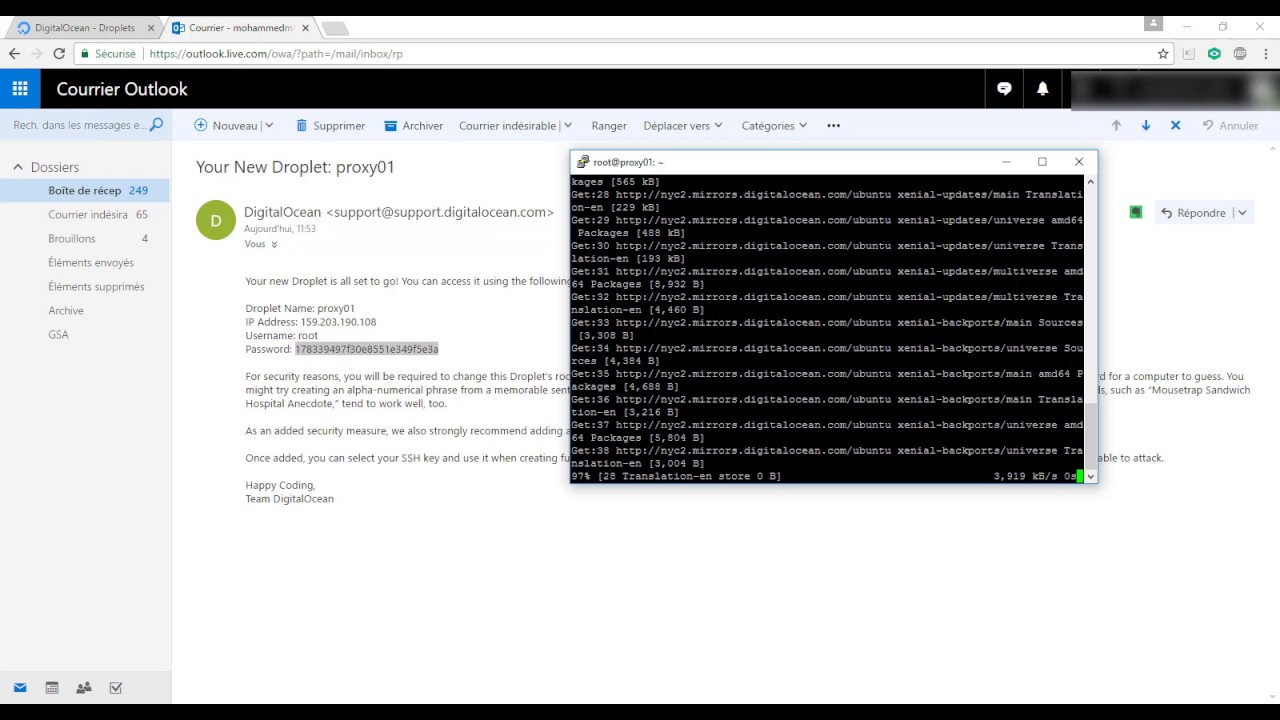This screenshot has height=720, width=1280.
Task: Open Courrier indésirable folder
Action: [x=85, y=214]
